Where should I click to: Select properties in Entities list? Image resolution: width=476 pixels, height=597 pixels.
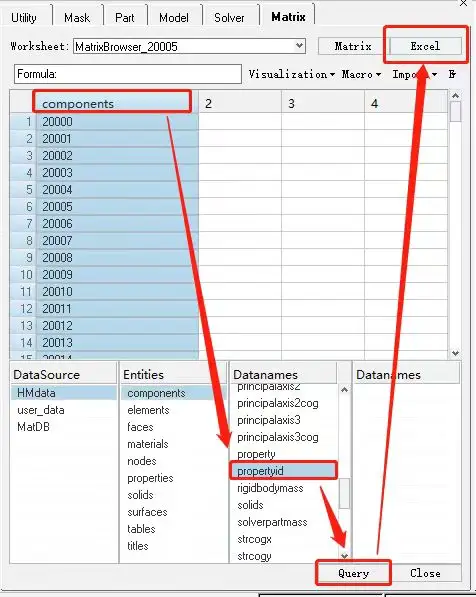(173, 478)
